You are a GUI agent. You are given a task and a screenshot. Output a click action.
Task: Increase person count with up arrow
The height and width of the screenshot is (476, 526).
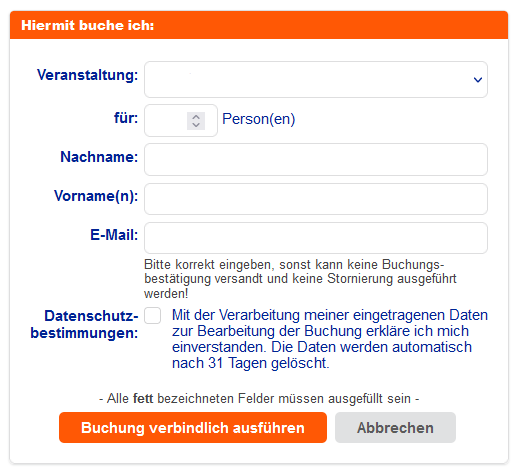[196, 117]
